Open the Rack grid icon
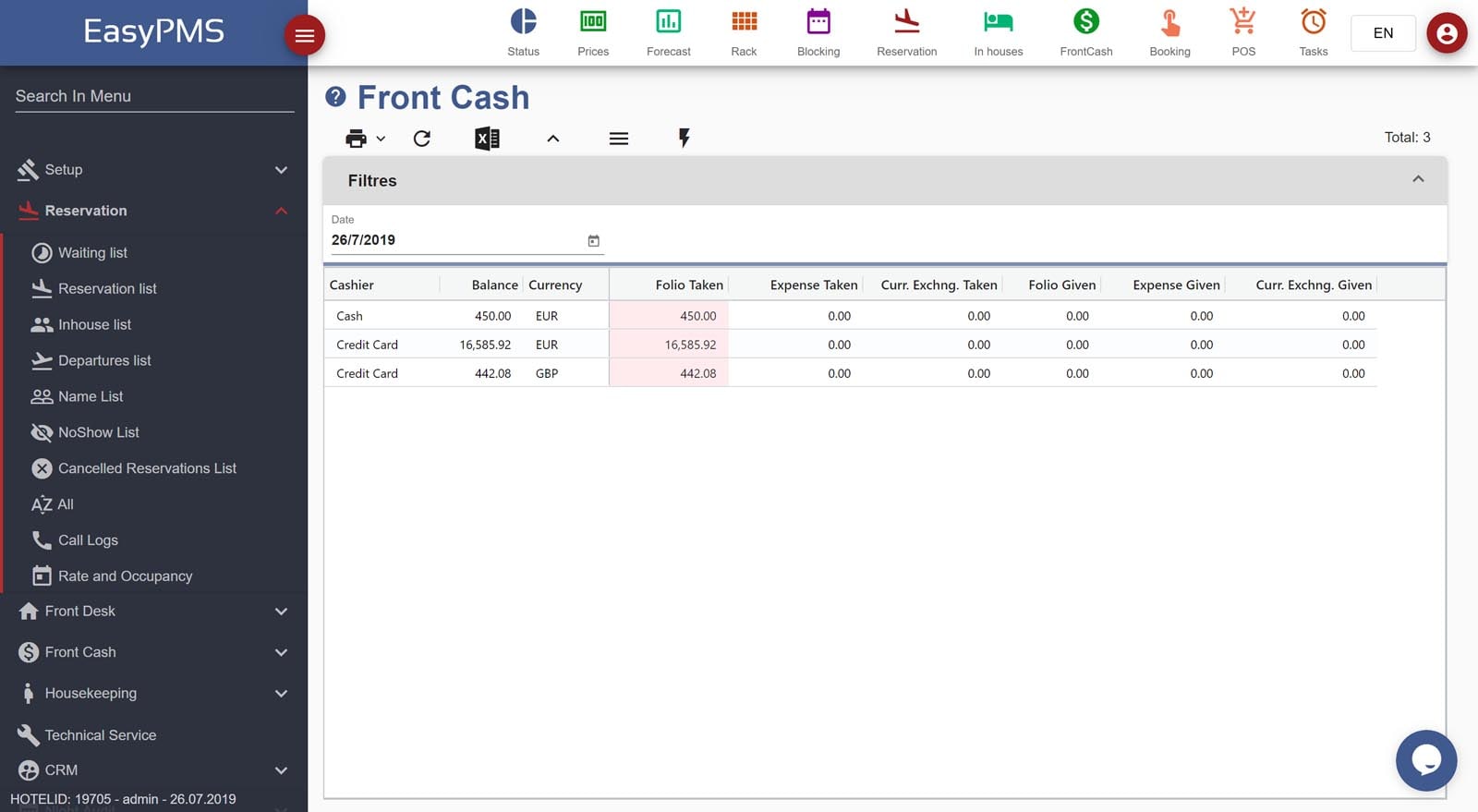This screenshot has height=812, width=1478. [x=744, y=21]
